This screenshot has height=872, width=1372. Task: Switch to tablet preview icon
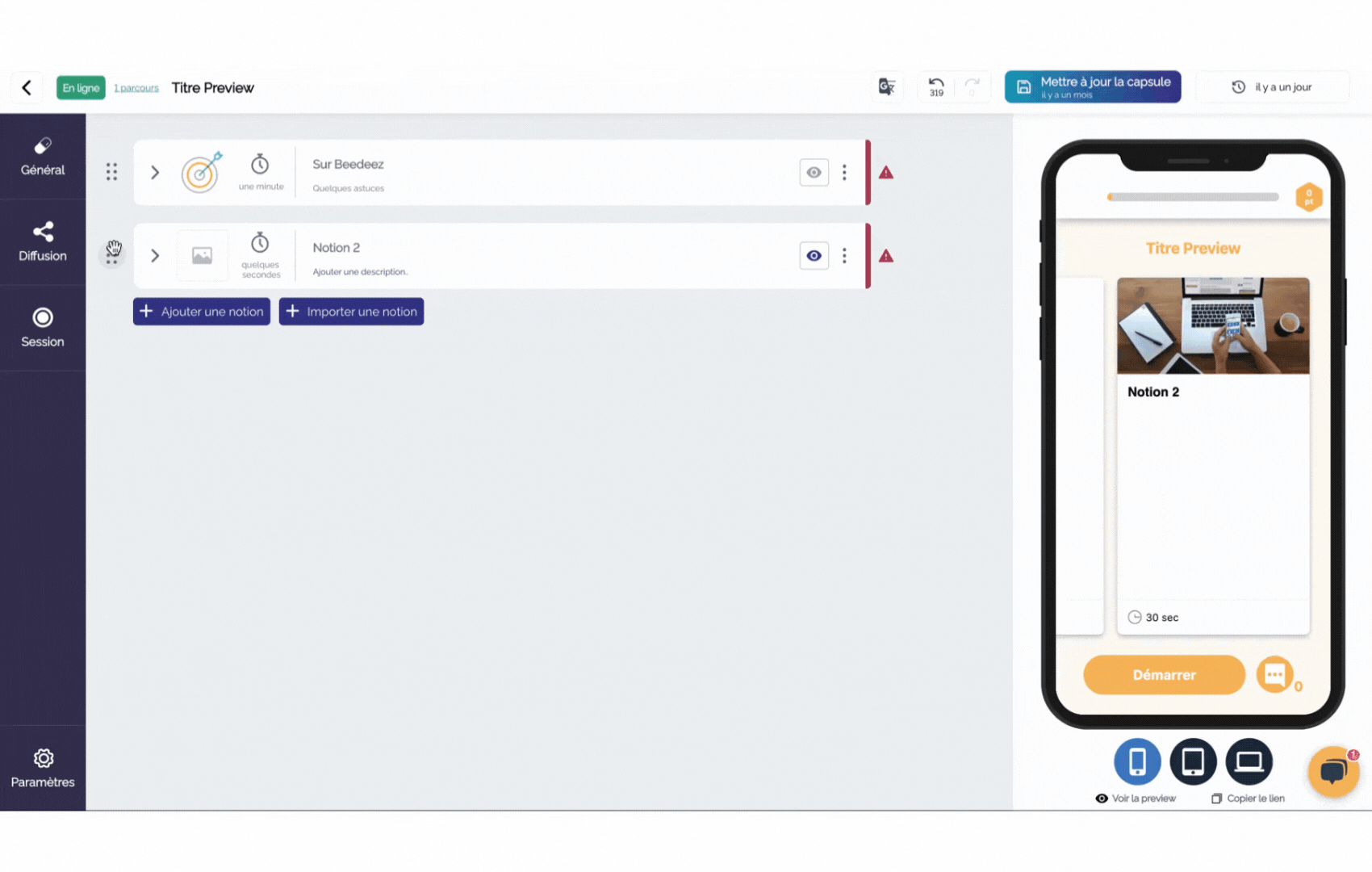pos(1193,761)
